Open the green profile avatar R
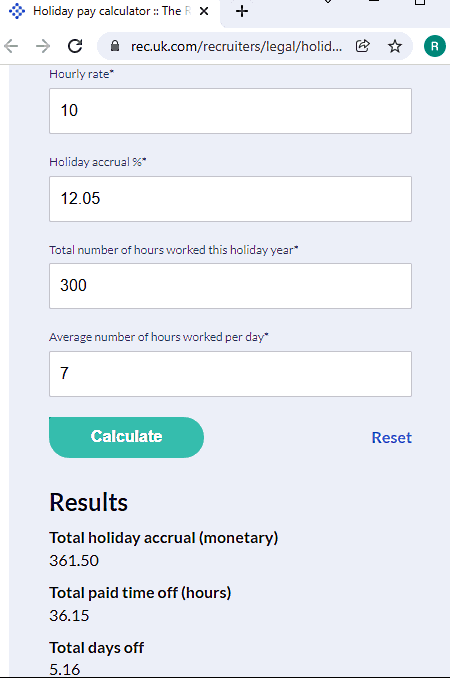Image resolution: width=450 pixels, height=678 pixels. (x=434, y=46)
